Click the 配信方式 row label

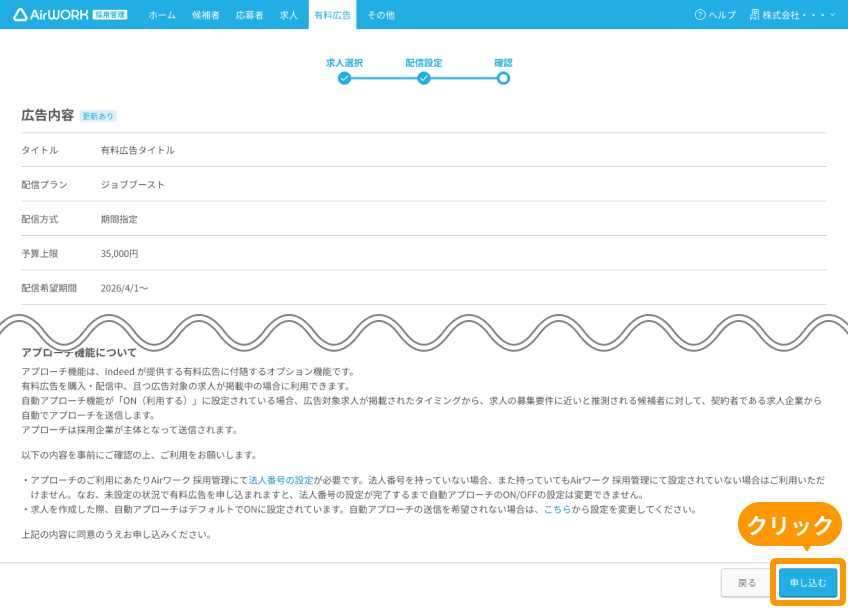pyautogui.click(x=39, y=219)
